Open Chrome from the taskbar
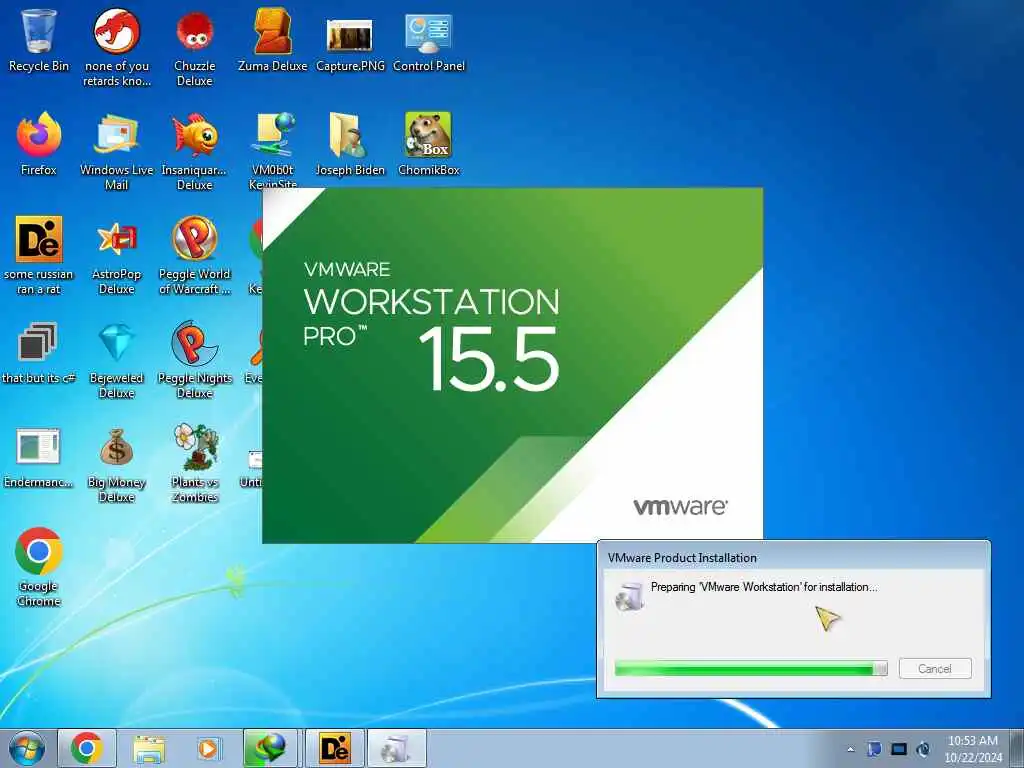The width and height of the screenshot is (1024, 768). click(x=87, y=748)
